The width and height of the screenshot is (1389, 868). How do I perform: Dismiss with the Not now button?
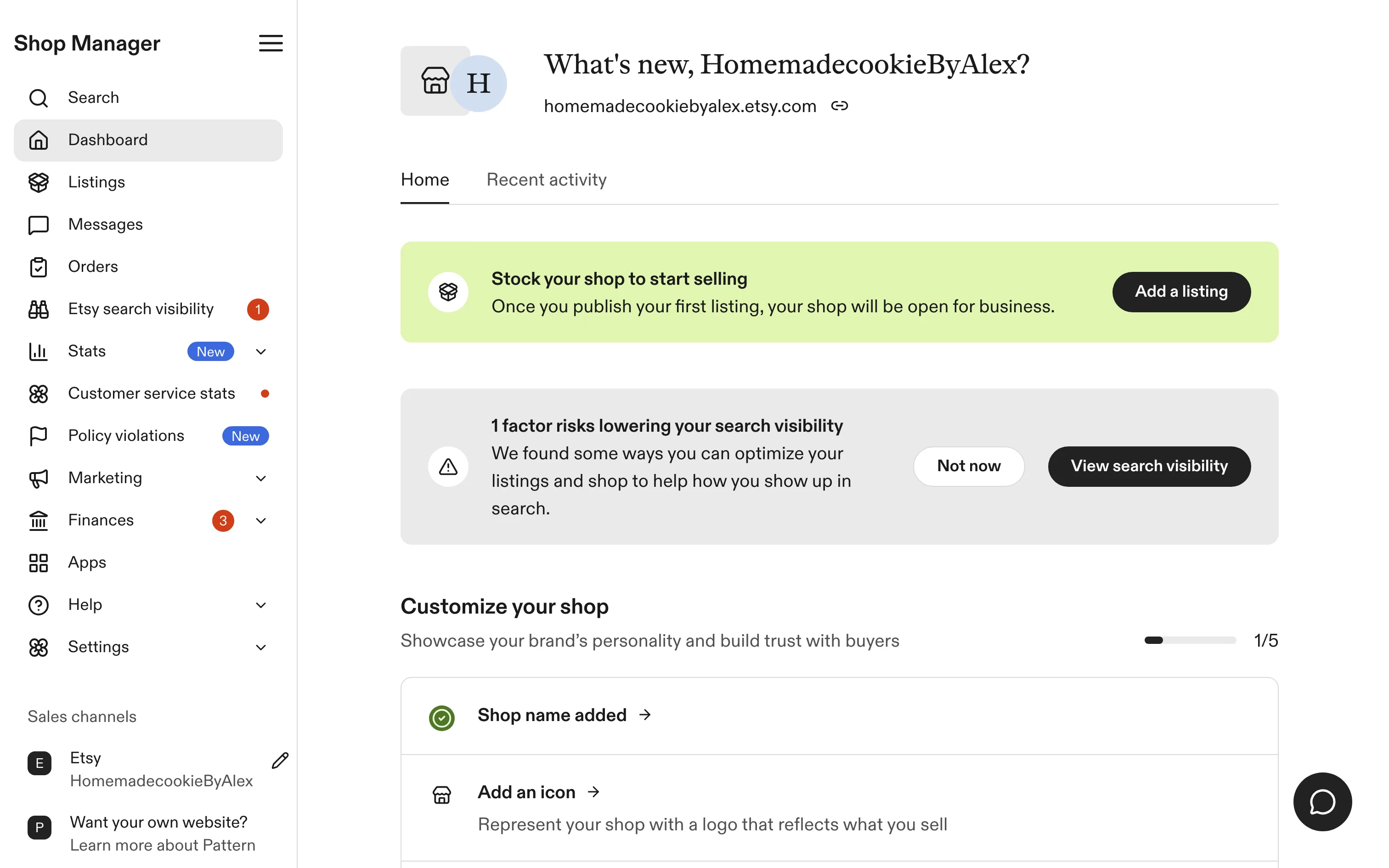pyautogui.click(x=969, y=467)
